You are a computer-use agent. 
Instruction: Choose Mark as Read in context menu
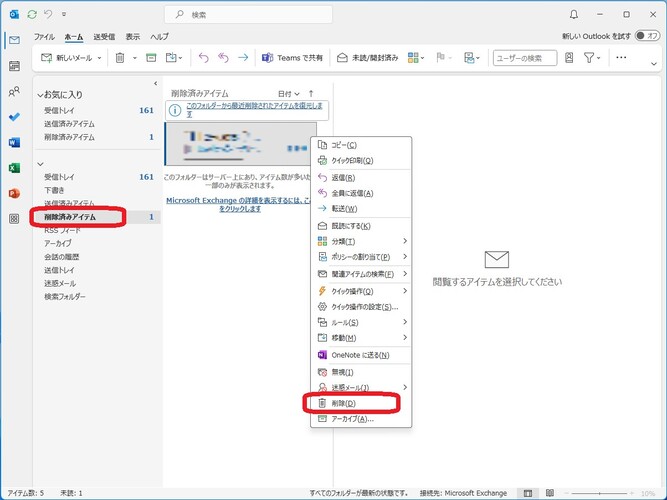point(361,226)
